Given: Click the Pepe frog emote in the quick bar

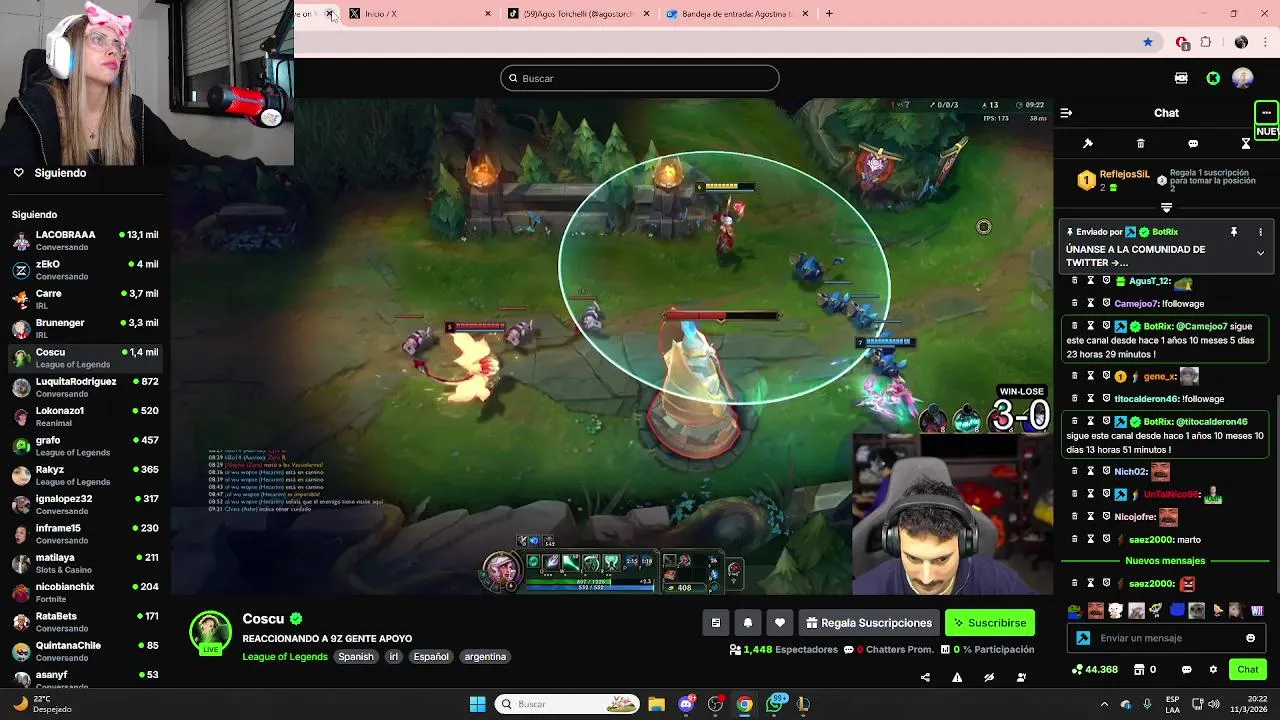Looking at the screenshot, I should 1074,611.
